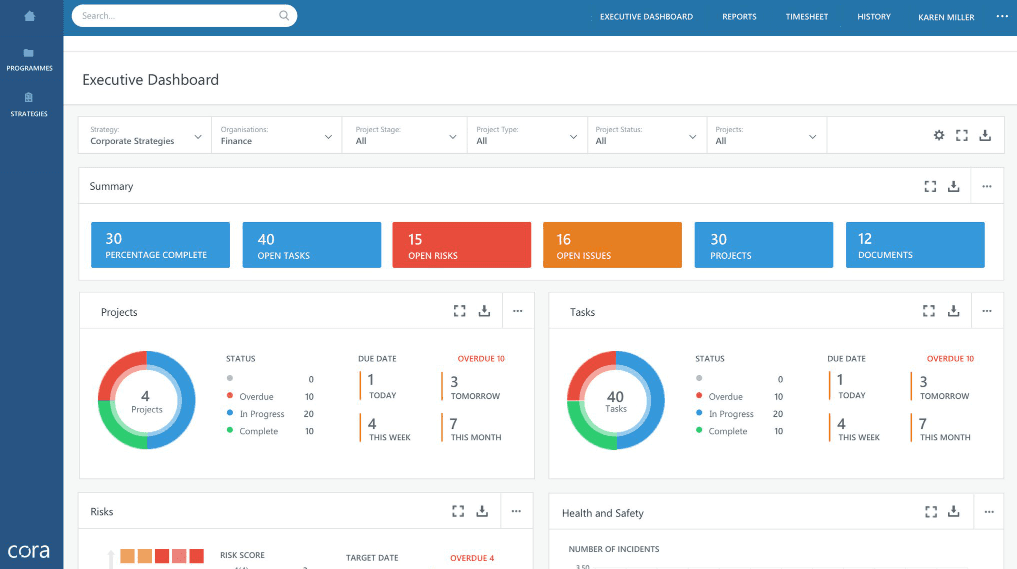This screenshot has height=569, width=1017.
Task: Open Projects panel more options
Action: point(518,311)
